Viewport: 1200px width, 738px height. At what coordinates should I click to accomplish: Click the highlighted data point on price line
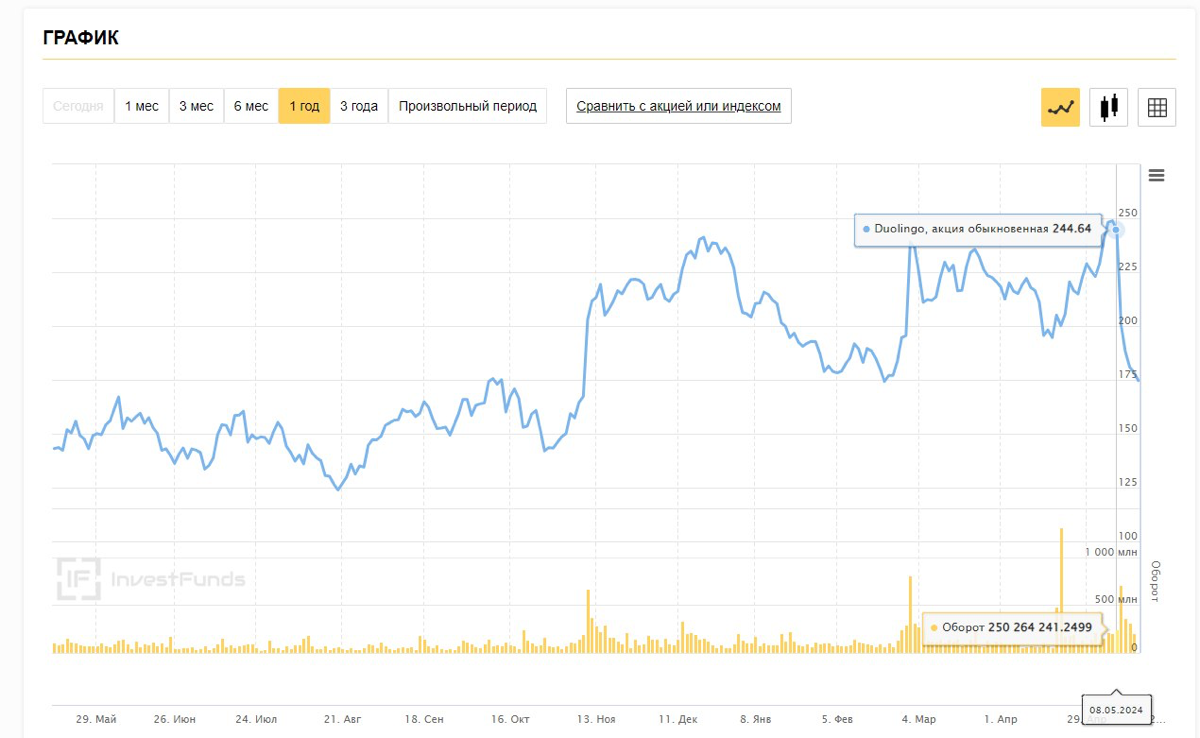click(1116, 229)
